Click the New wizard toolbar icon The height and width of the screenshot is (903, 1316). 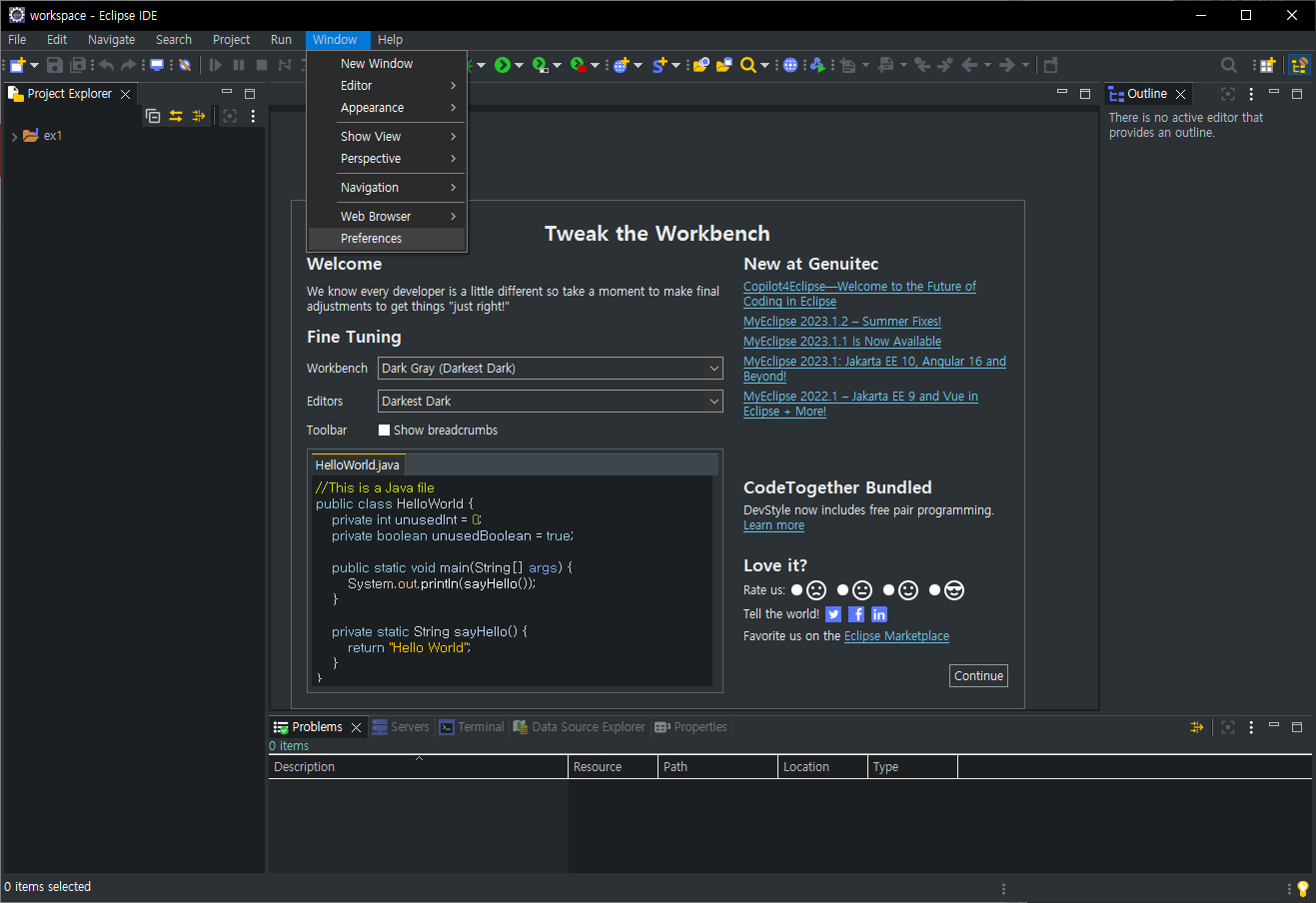(17, 65)
